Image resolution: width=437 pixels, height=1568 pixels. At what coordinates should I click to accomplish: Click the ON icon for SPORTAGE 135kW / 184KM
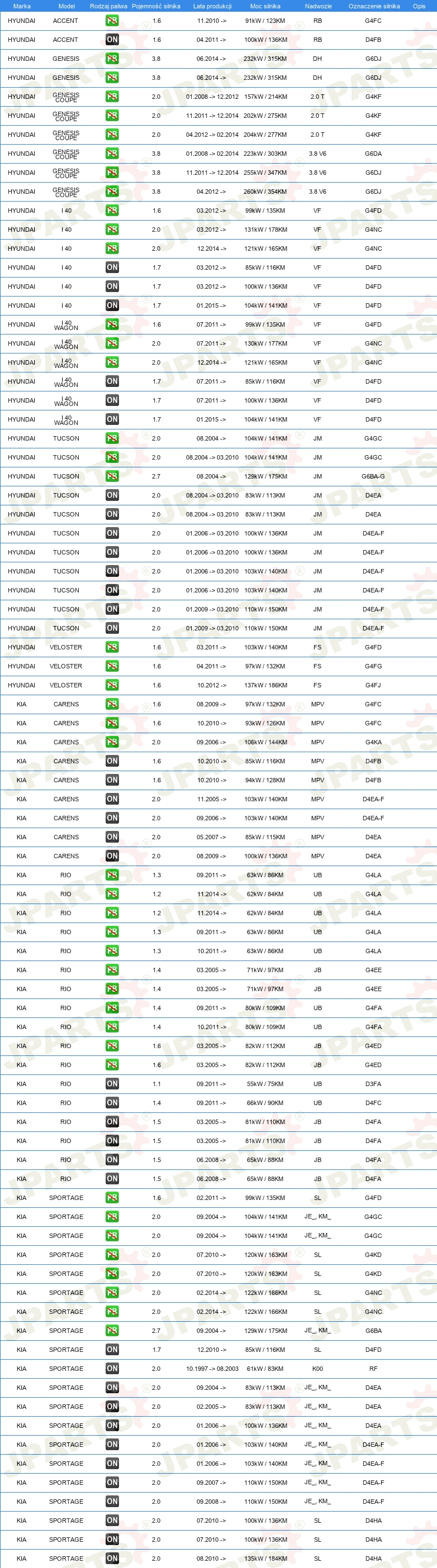(x=112, y=1559)
